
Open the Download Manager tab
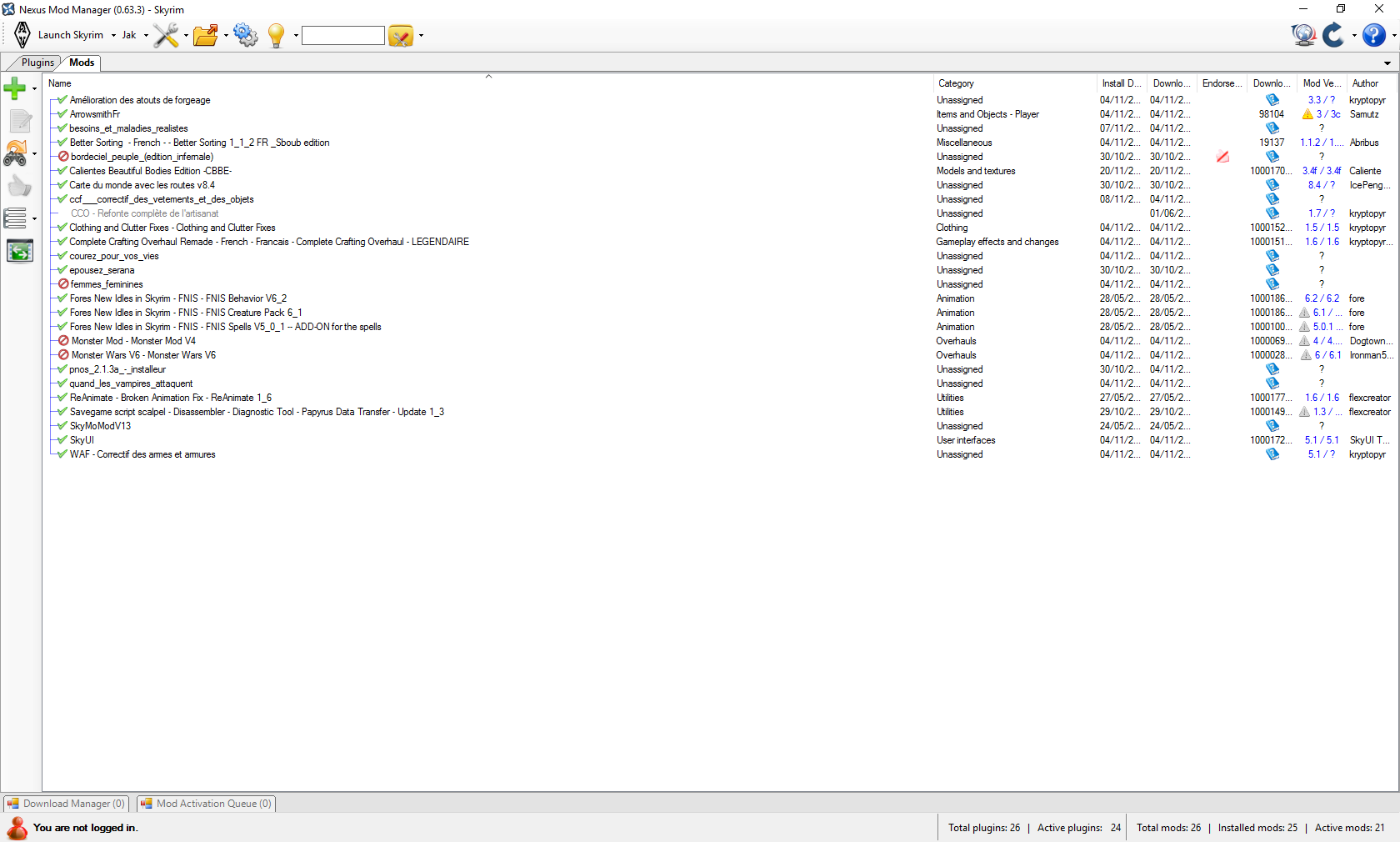pos(67,804)
